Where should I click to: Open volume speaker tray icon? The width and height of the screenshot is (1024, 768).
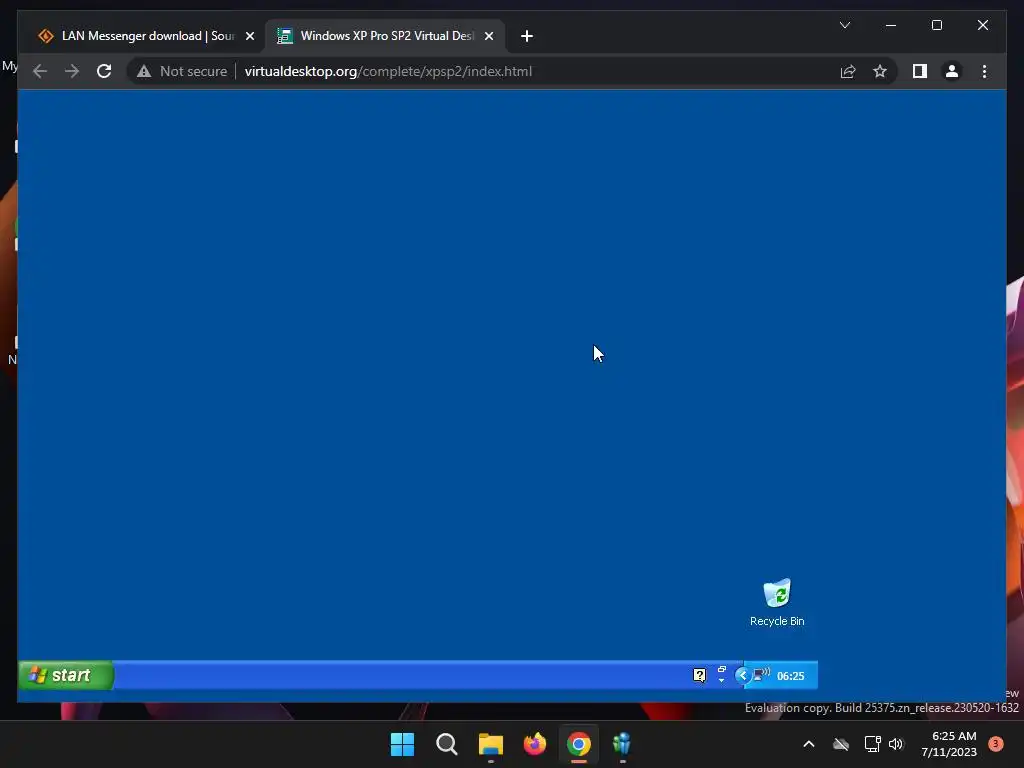896,744
